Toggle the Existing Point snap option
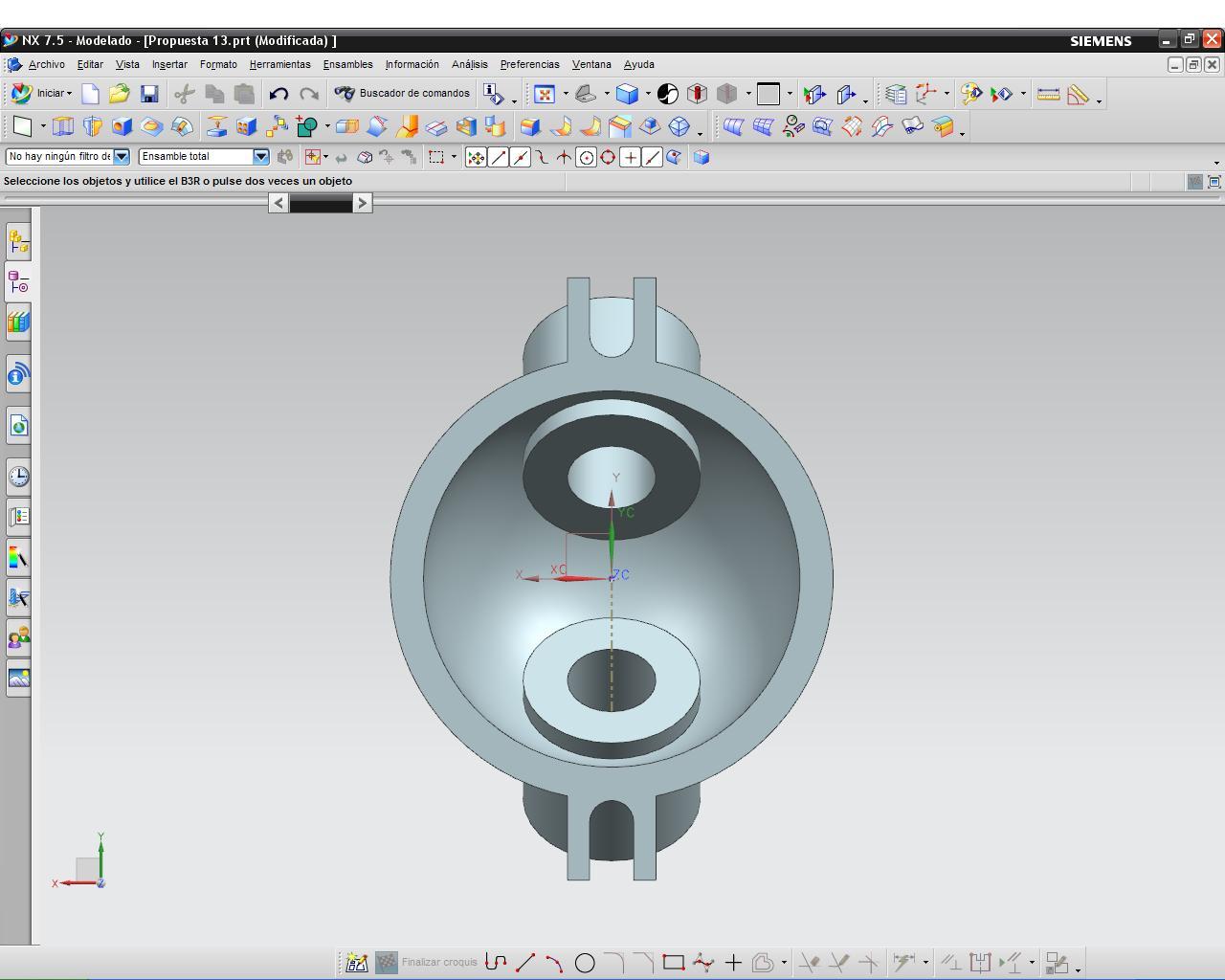Viewport: 1225px width, 980px height. pyautogui.click(x=630, y=158)
